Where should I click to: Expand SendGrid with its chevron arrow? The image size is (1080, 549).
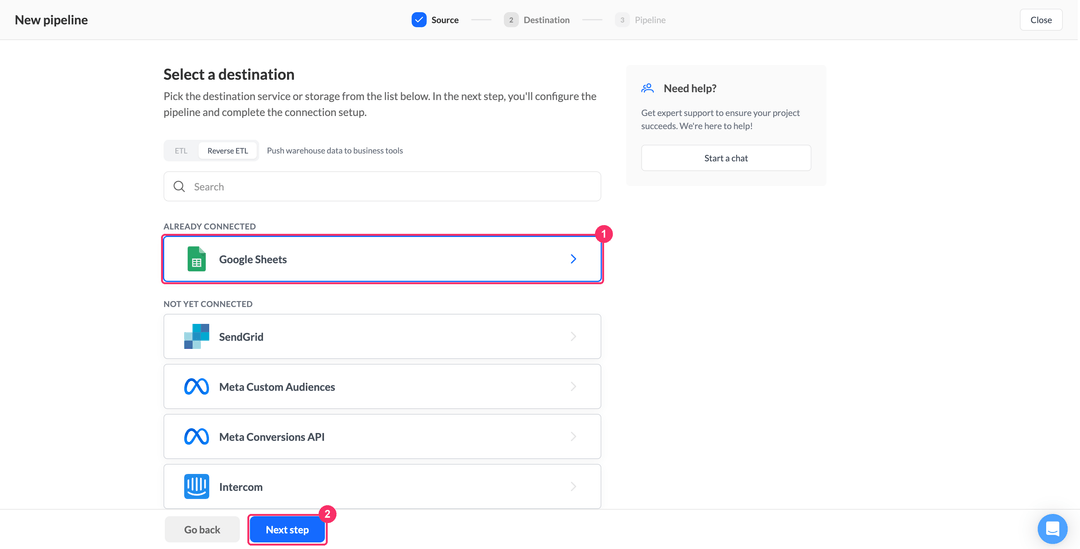(573, 336)
